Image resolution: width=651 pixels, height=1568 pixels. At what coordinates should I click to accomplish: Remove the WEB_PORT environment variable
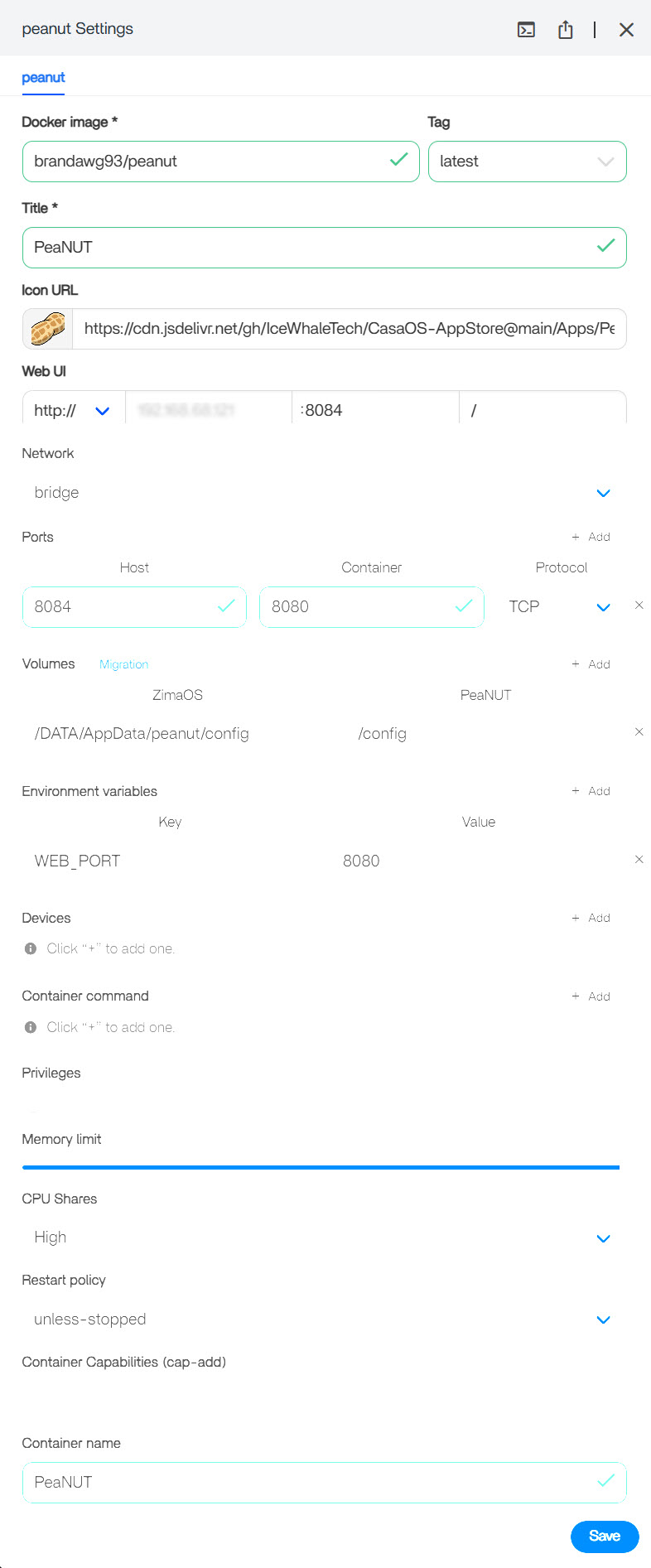click(x=639, y=860)
